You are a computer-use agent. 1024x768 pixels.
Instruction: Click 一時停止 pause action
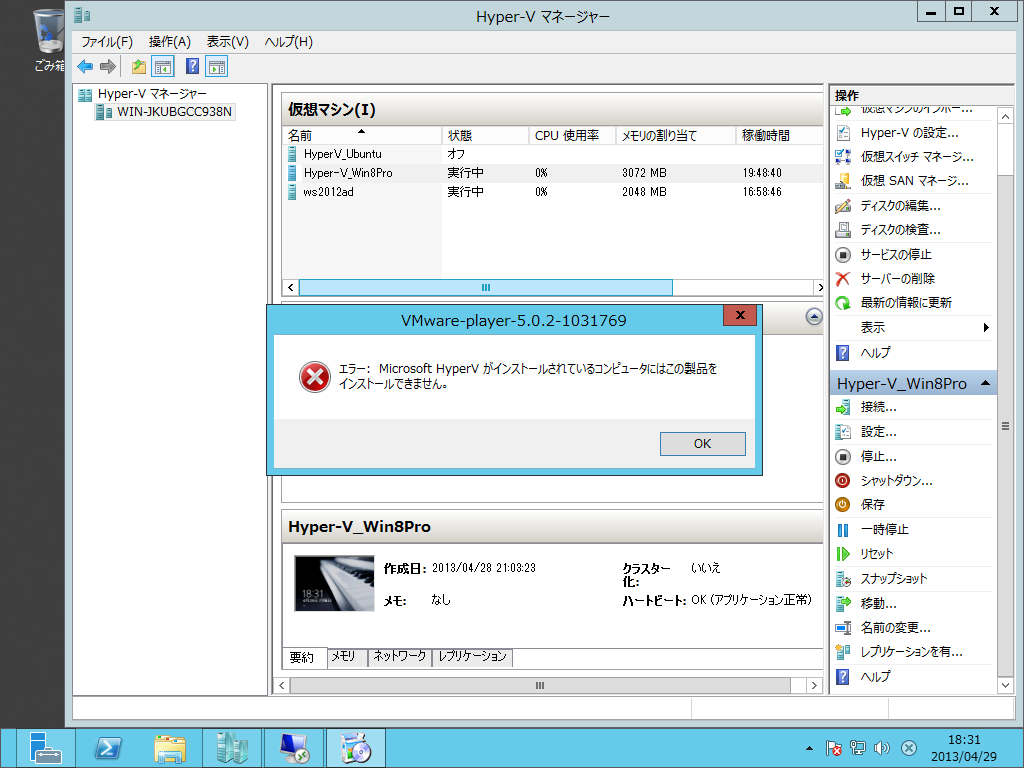(884, 530)
